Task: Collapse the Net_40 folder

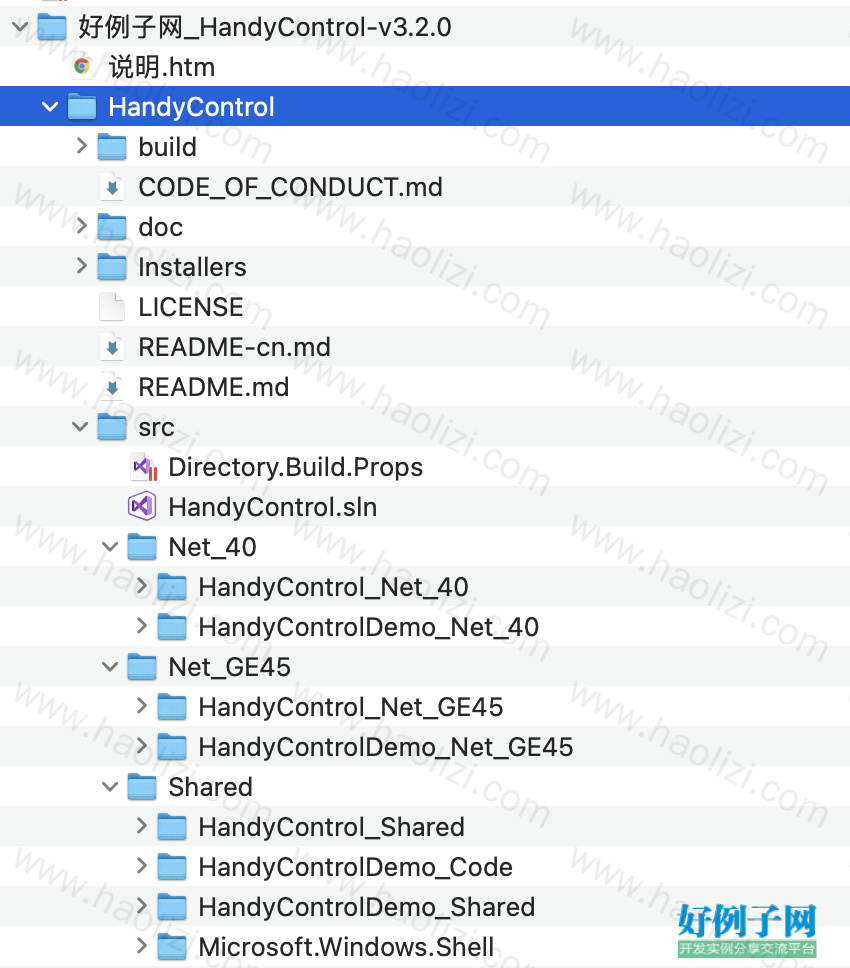Action: click(x=110, y=547)
